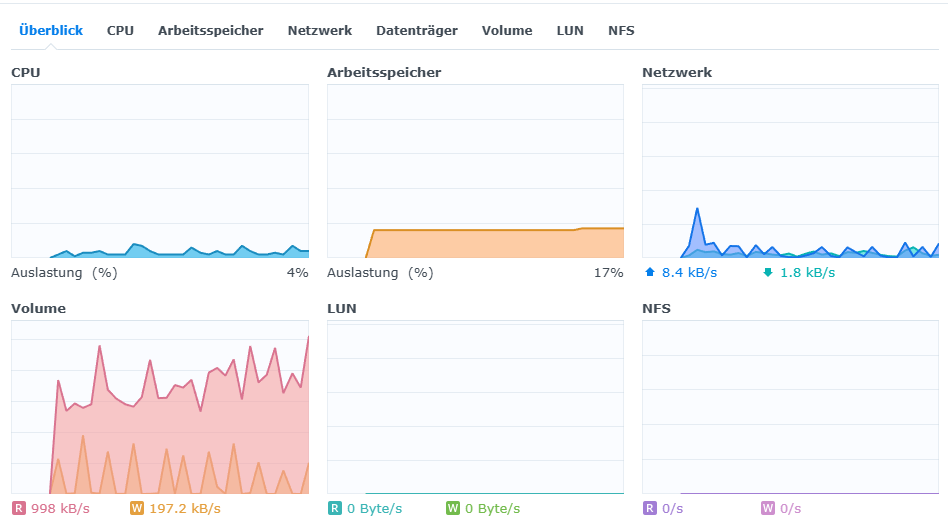Go to the Datenträger tab

[x=417, y=30]
